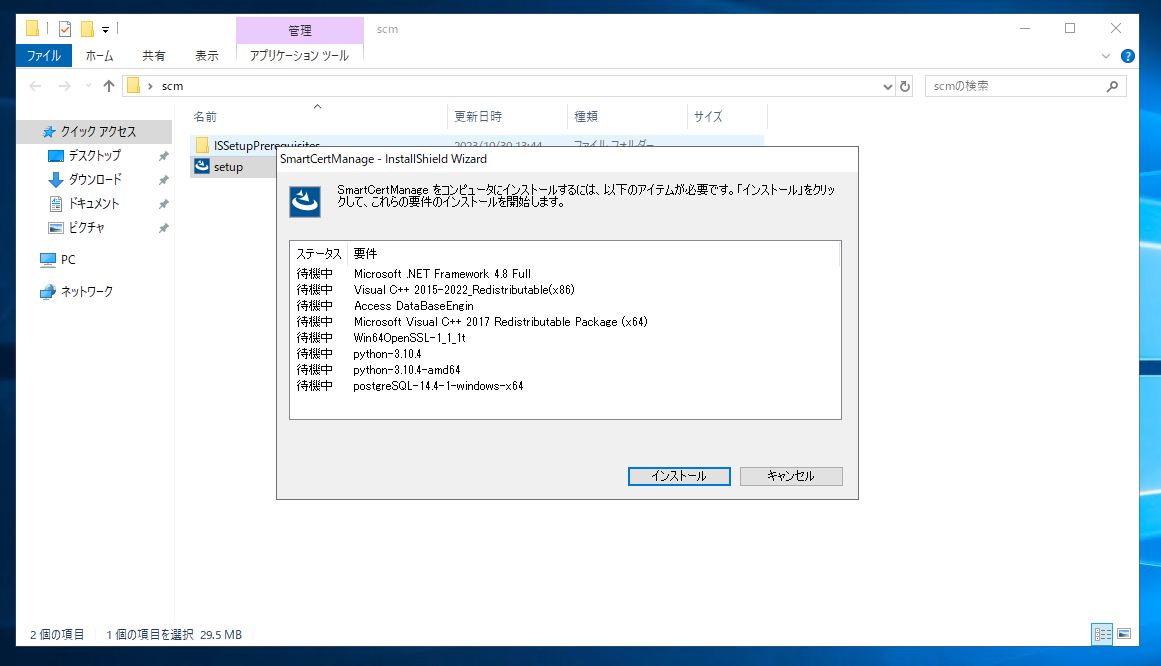
Task: Select ネットワーク in the navigation pane
Action: point(87,291)
